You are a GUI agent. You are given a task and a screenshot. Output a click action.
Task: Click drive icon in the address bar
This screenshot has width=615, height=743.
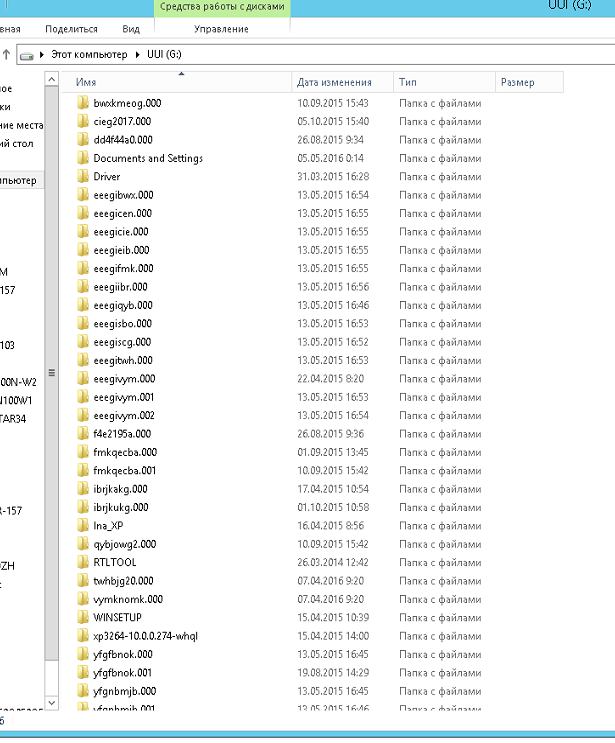(27, 55)
